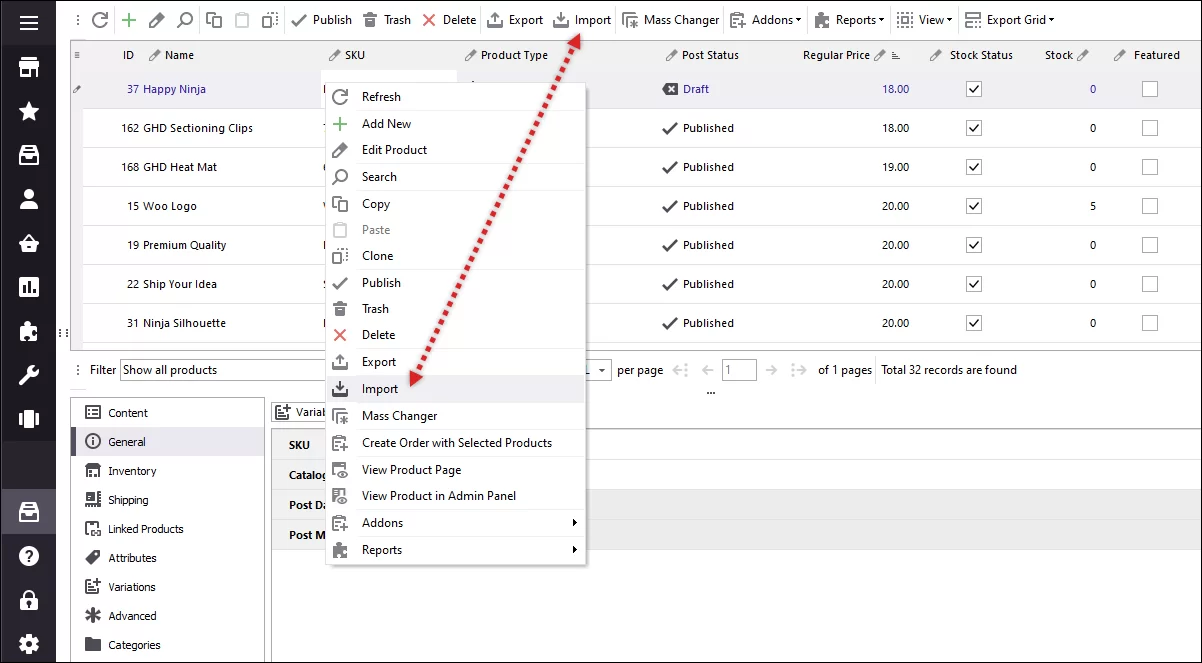Copy products using the Copy icon
1202x663 pixels.
tap(212, 19)
